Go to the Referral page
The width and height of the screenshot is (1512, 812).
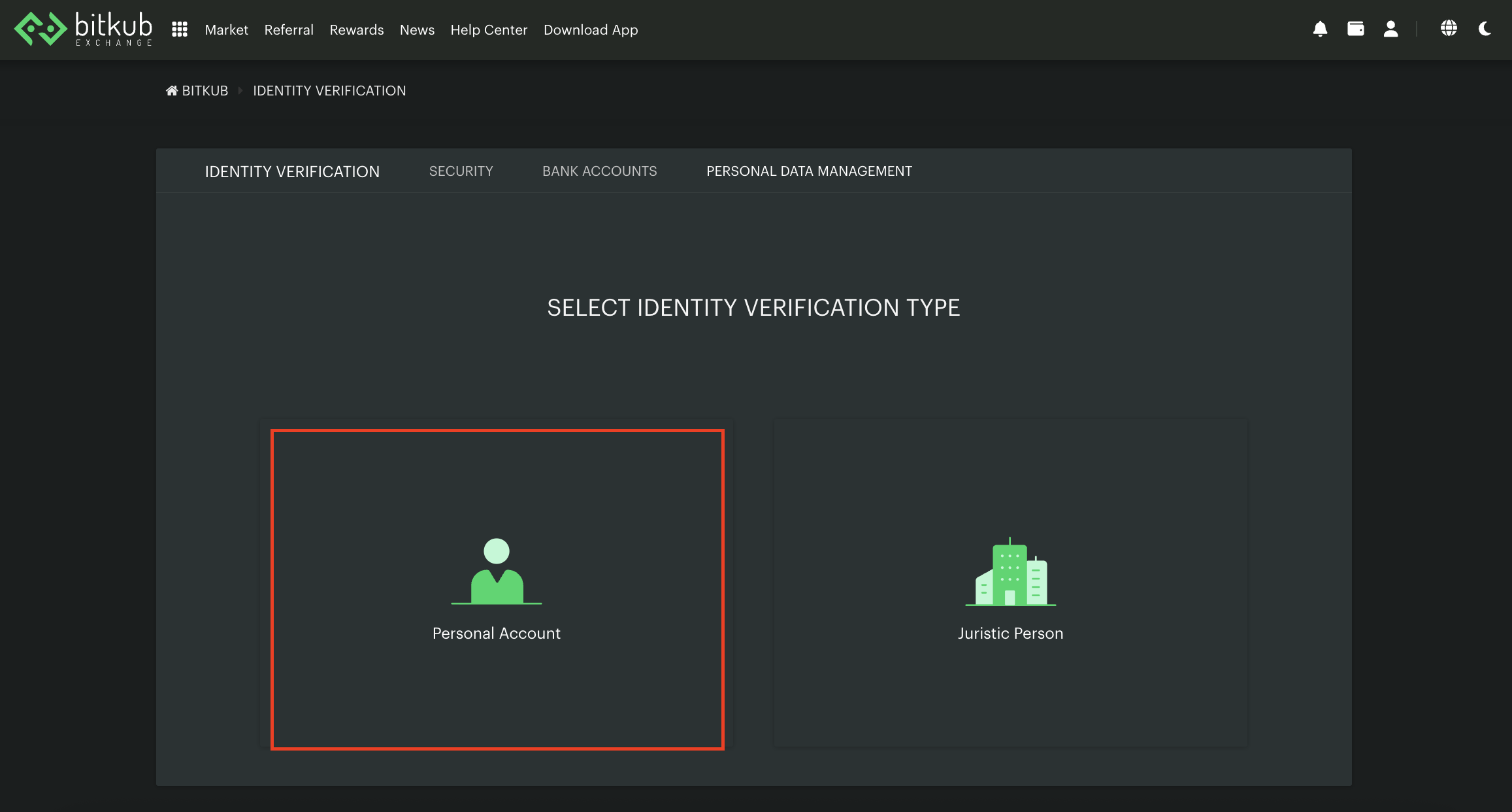289,30
